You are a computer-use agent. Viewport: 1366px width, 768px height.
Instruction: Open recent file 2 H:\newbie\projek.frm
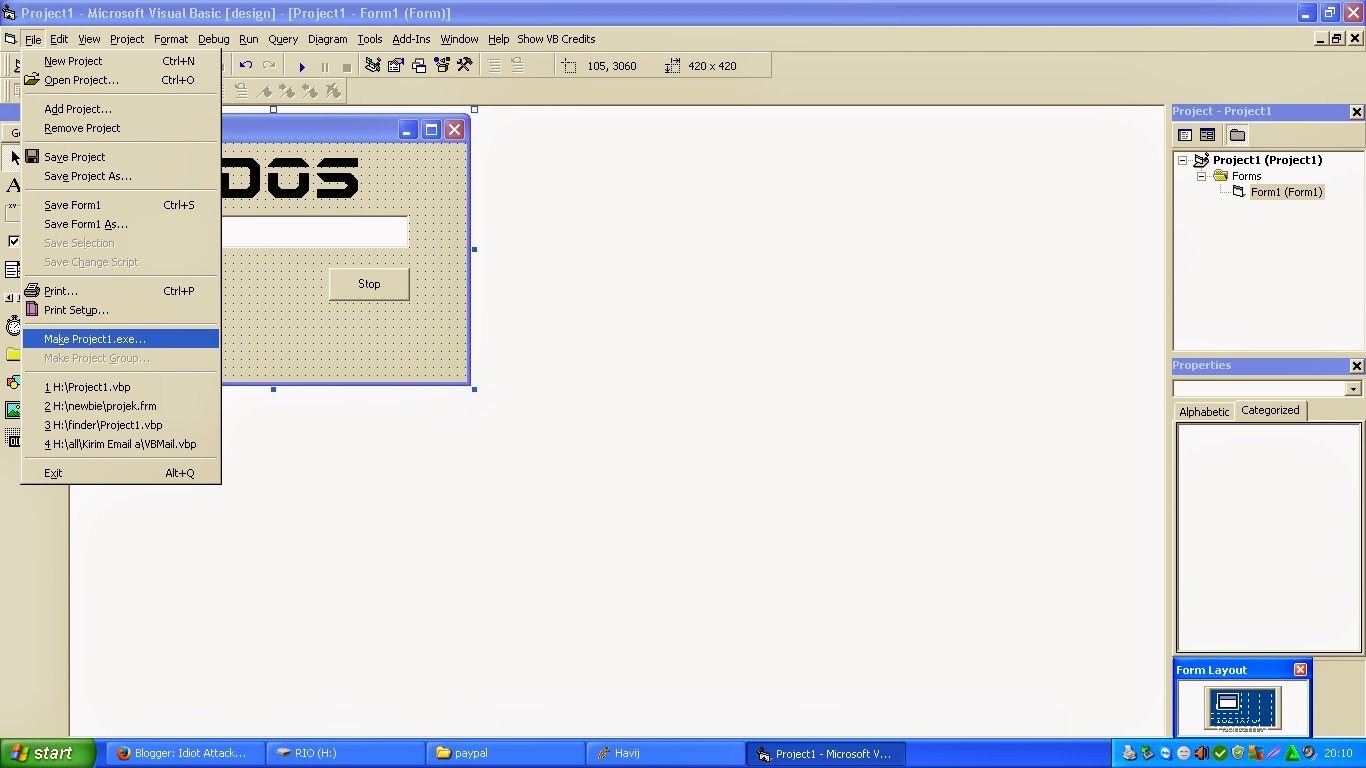coord(120,406)
